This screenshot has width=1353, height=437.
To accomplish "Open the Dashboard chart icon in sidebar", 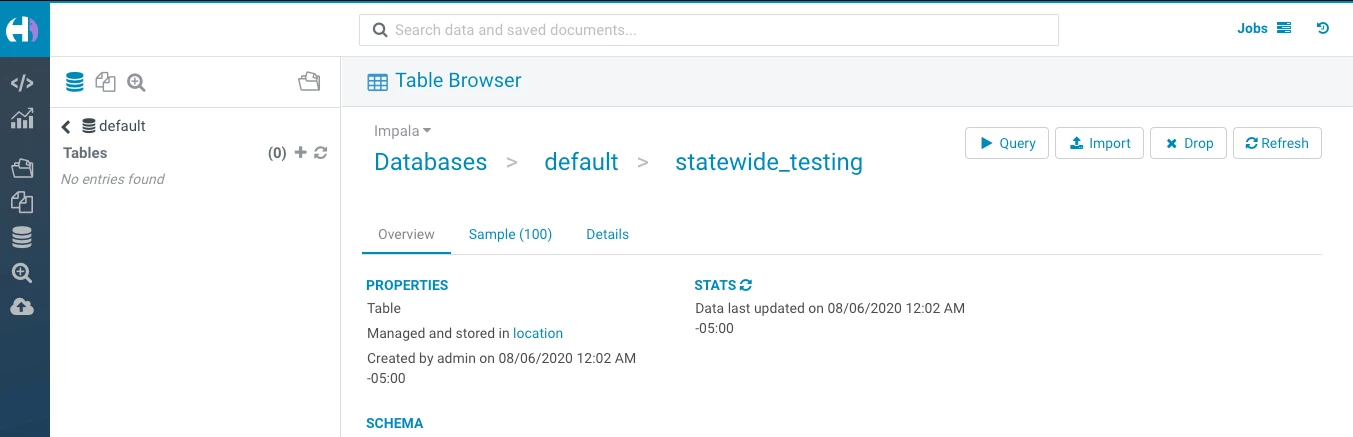I will (22, 119).
